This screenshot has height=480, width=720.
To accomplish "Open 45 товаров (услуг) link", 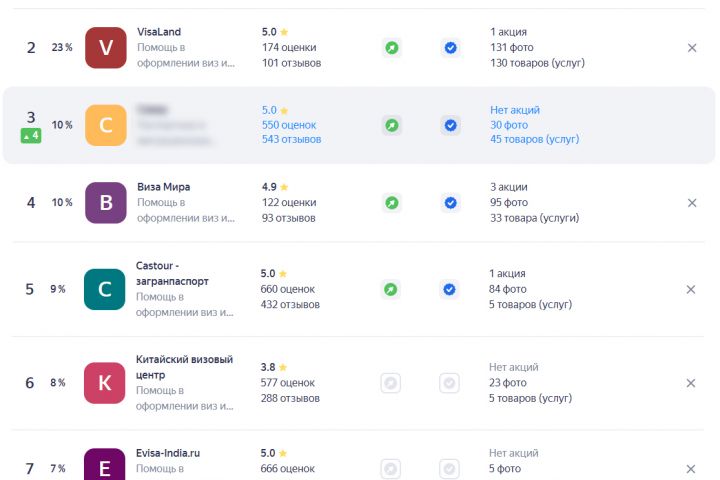I will 534,140.
